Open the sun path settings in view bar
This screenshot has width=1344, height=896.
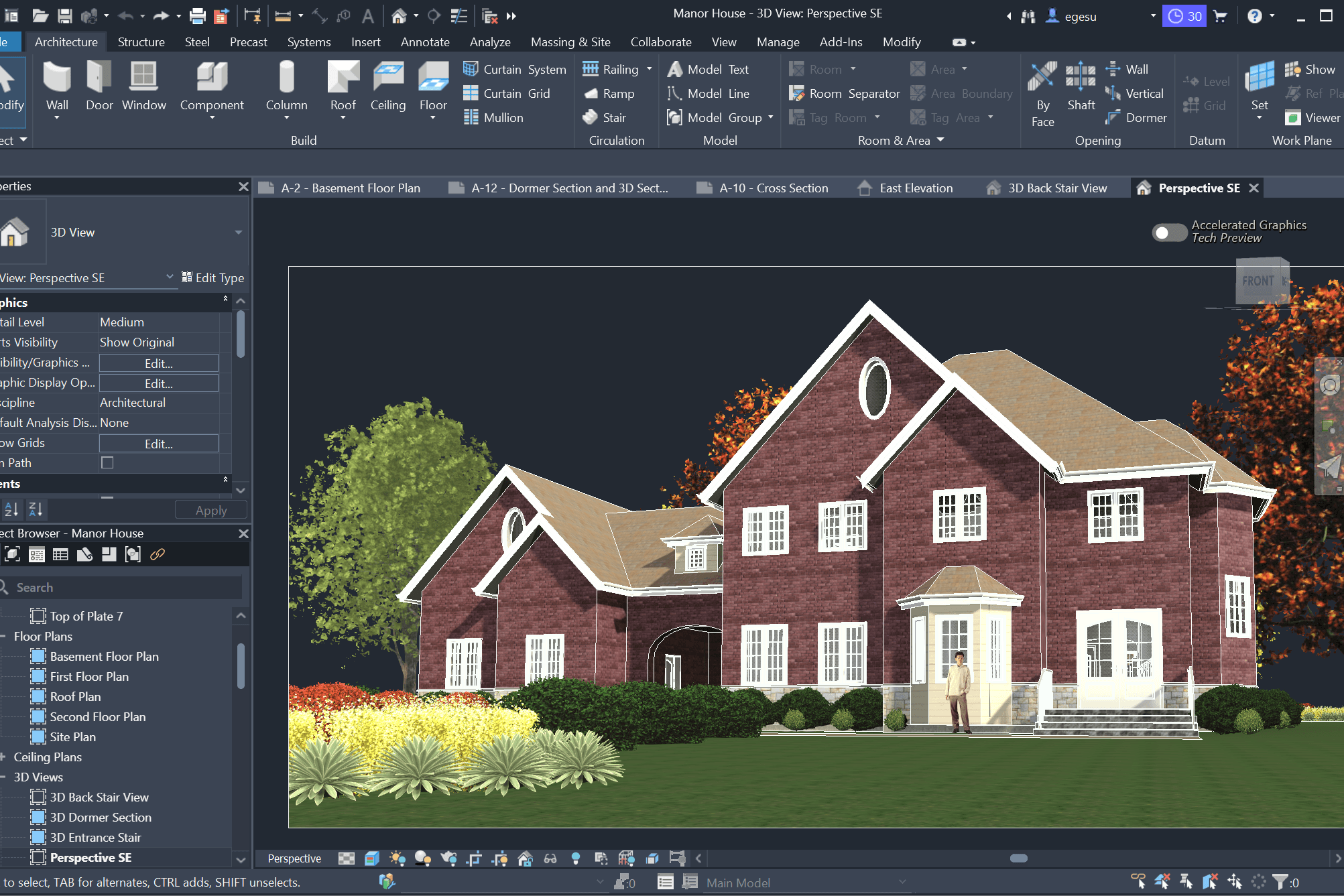pos(398,858)
